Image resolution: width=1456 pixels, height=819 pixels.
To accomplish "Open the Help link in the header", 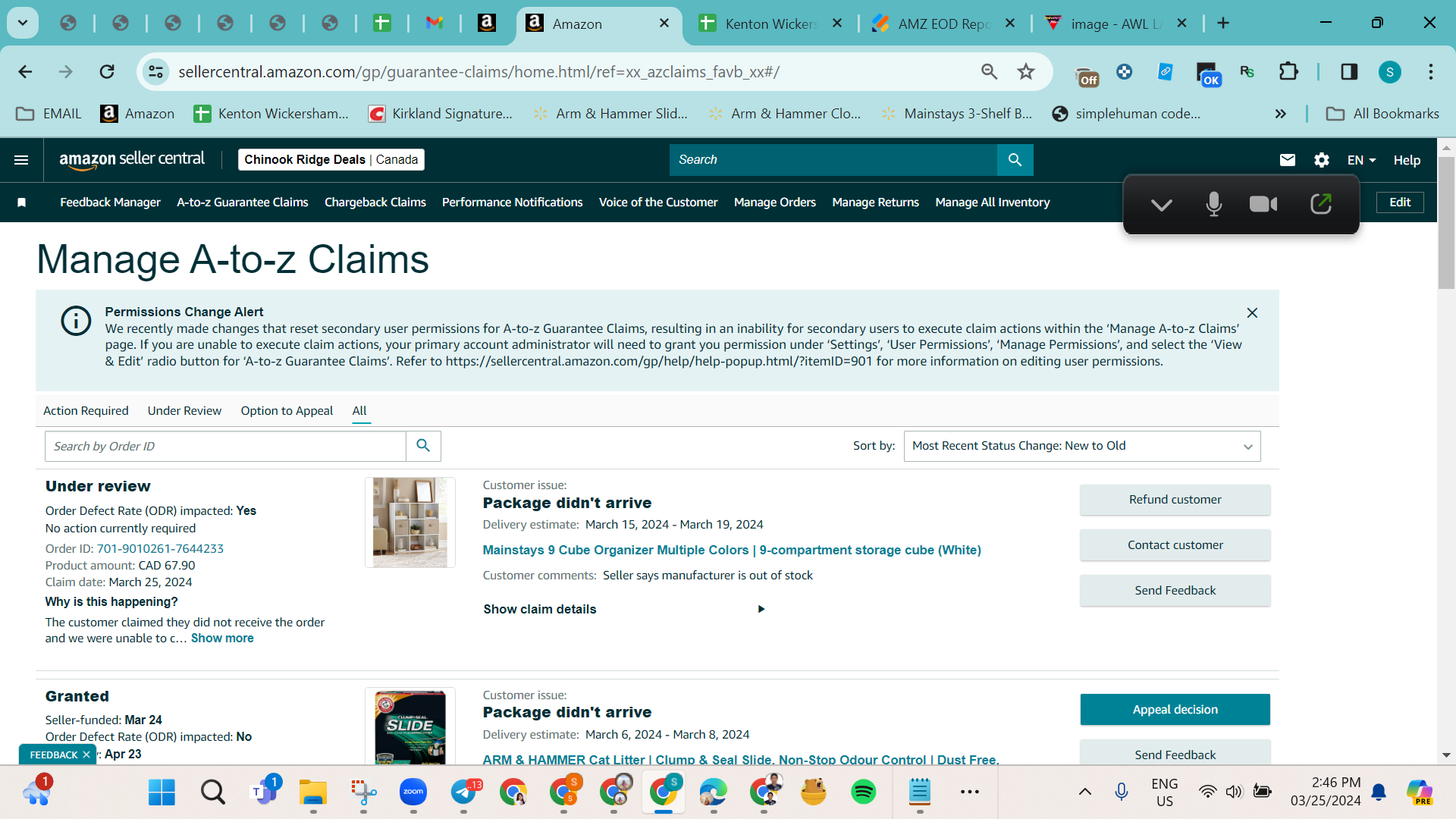I will [1407, 160].
